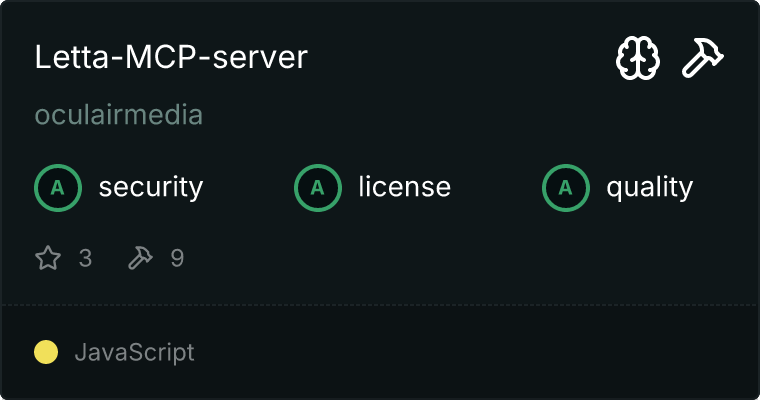The image size is (760, 400).
Task: Click the yellow JavaScript language dot
Action: pyautogui.click(x=46, y=352)
